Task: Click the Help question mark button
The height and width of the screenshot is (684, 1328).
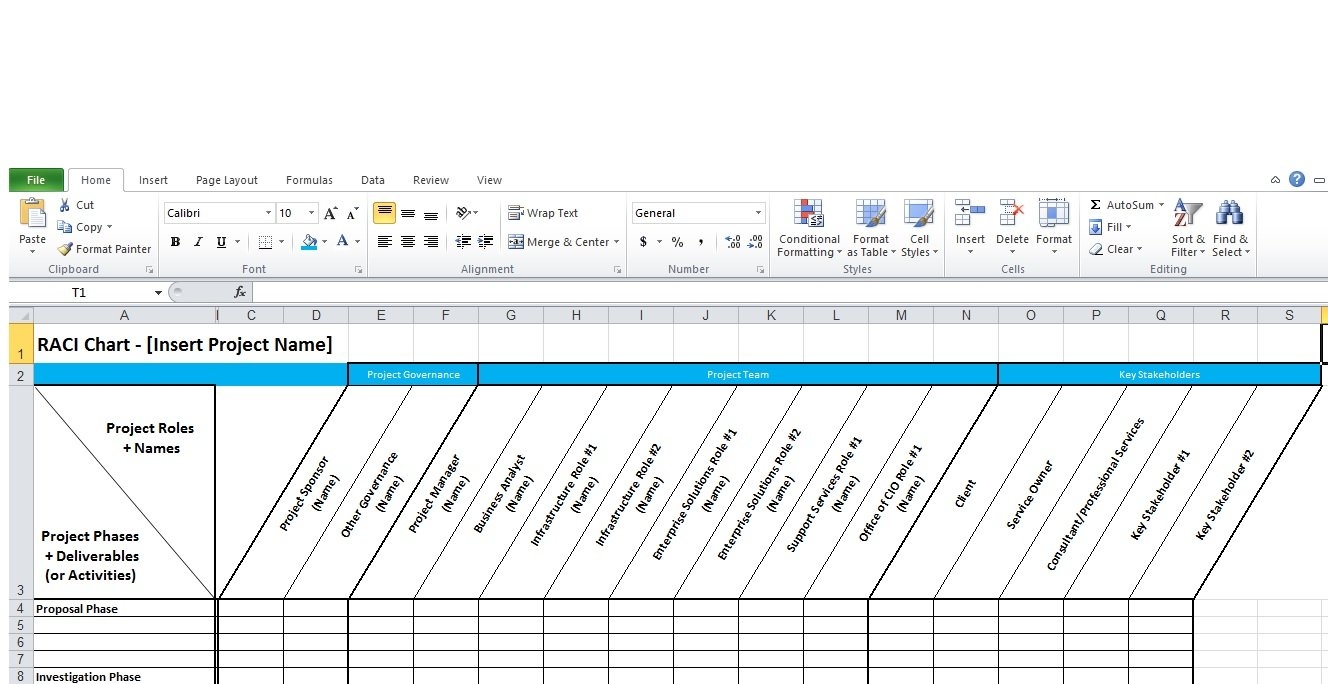Action: coord(1297,179)
